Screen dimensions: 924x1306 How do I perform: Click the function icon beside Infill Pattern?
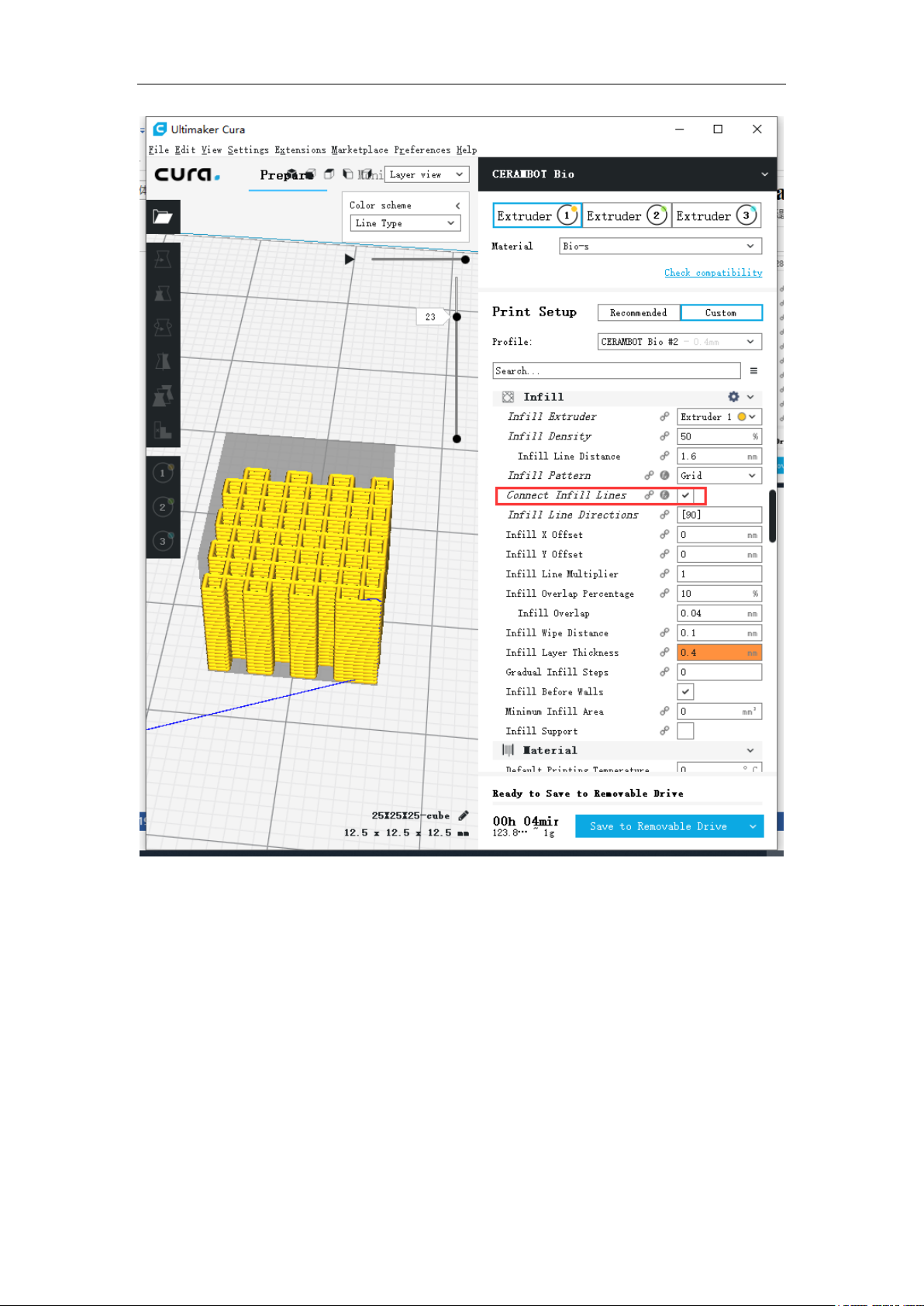click(665, 475)
